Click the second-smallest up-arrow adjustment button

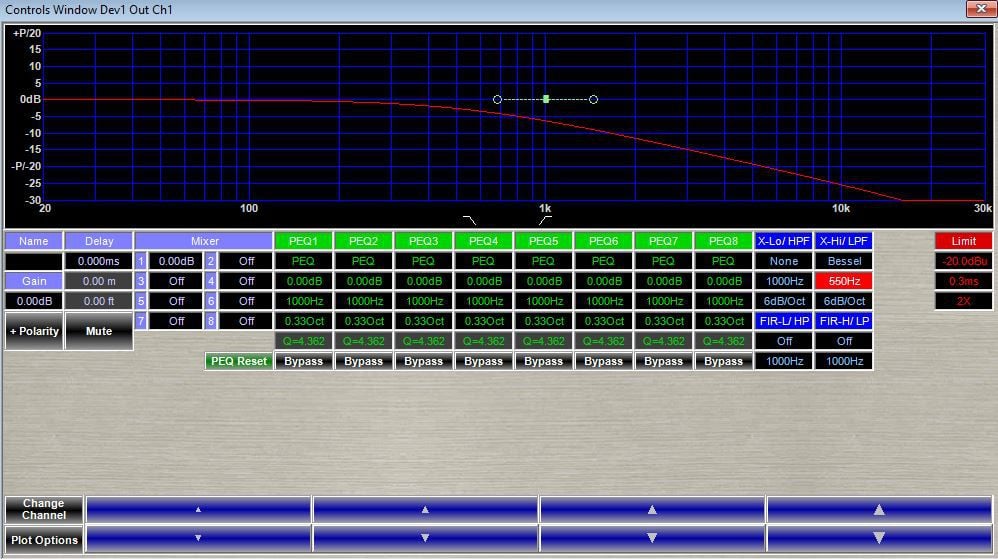point(425,509)
